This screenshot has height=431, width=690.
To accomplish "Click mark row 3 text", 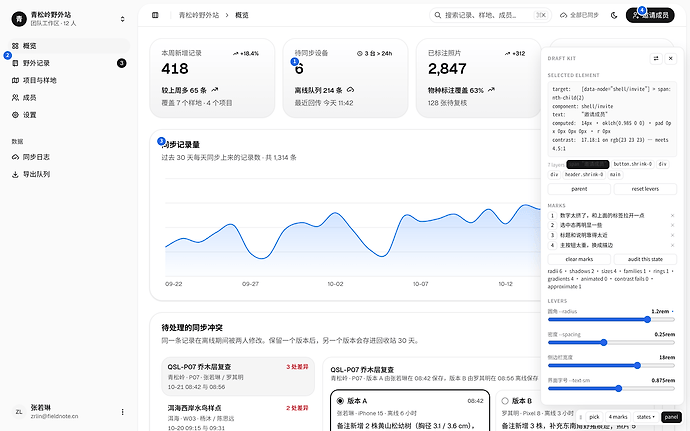I will click(584, 236).
